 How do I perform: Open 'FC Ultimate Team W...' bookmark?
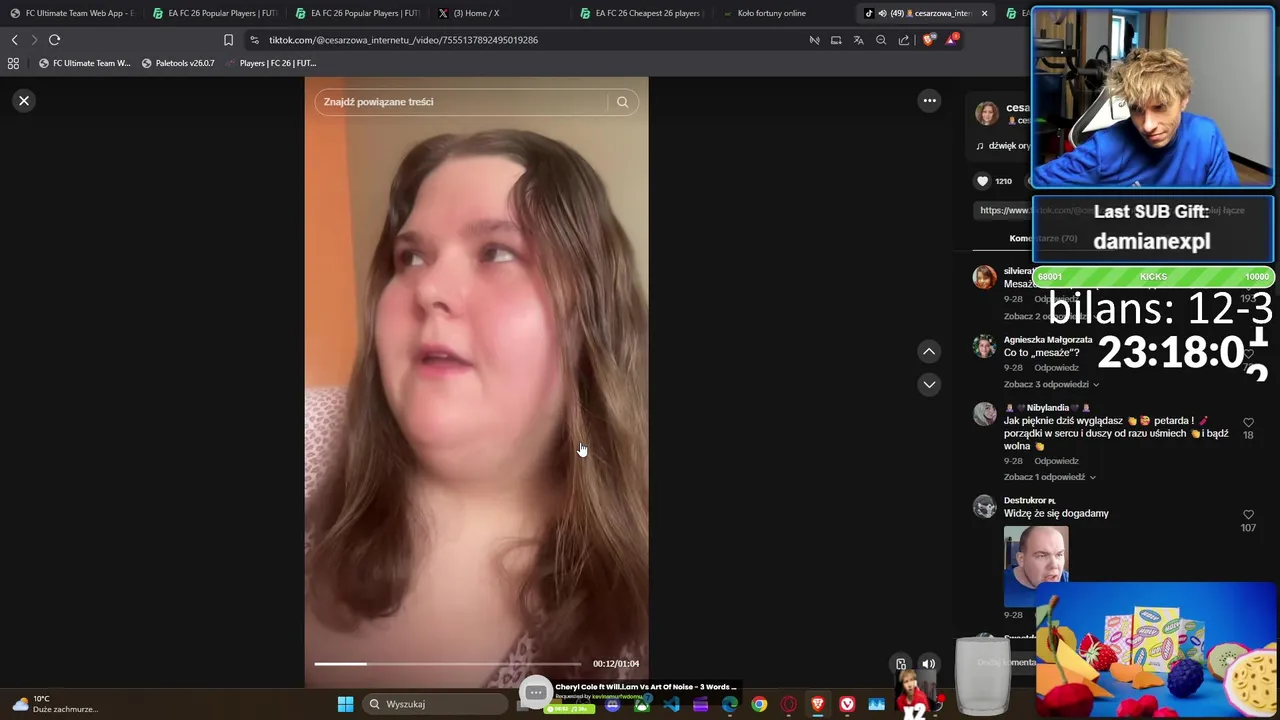[84, 63]
